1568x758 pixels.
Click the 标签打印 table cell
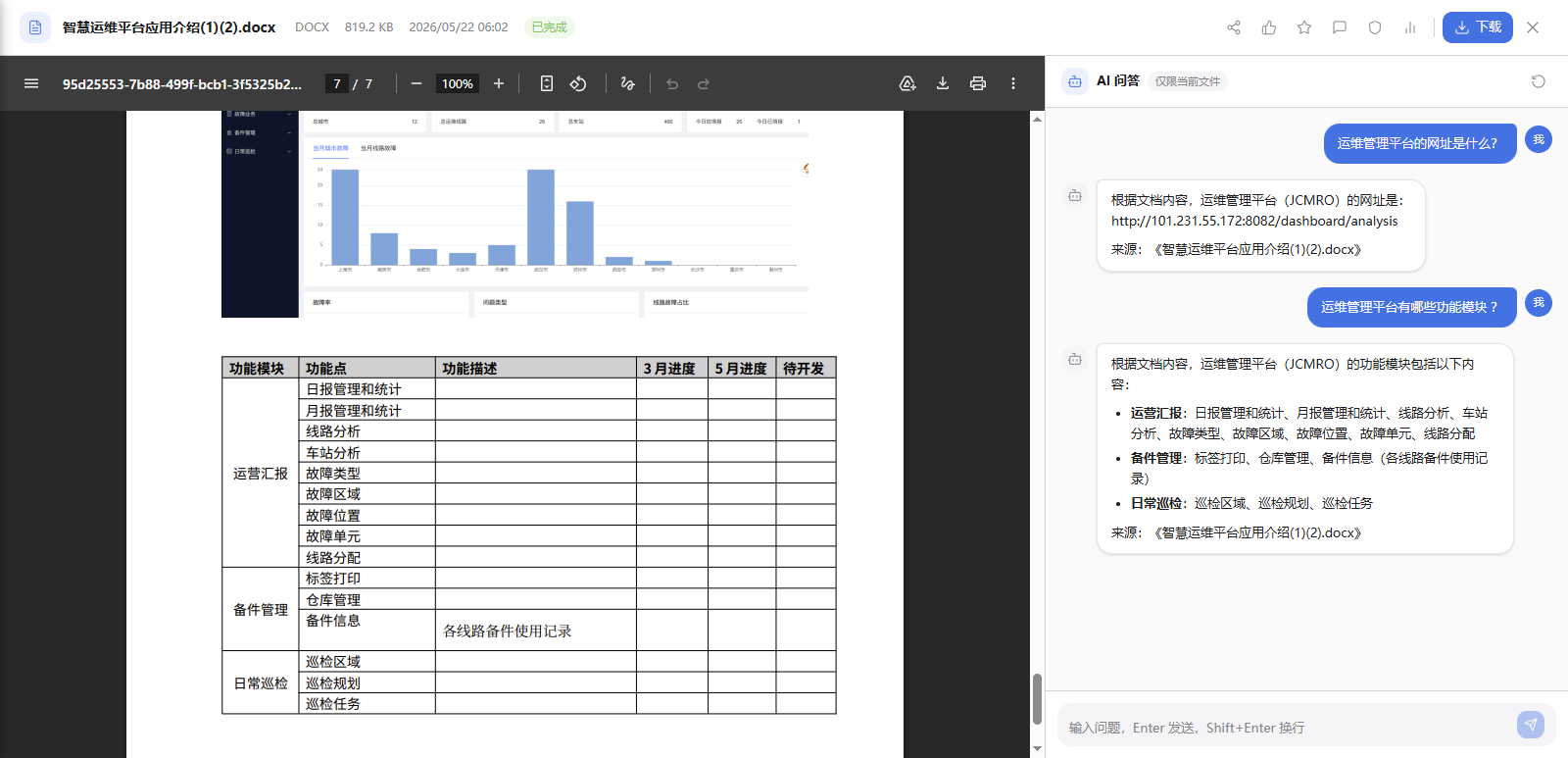point(367,579)
